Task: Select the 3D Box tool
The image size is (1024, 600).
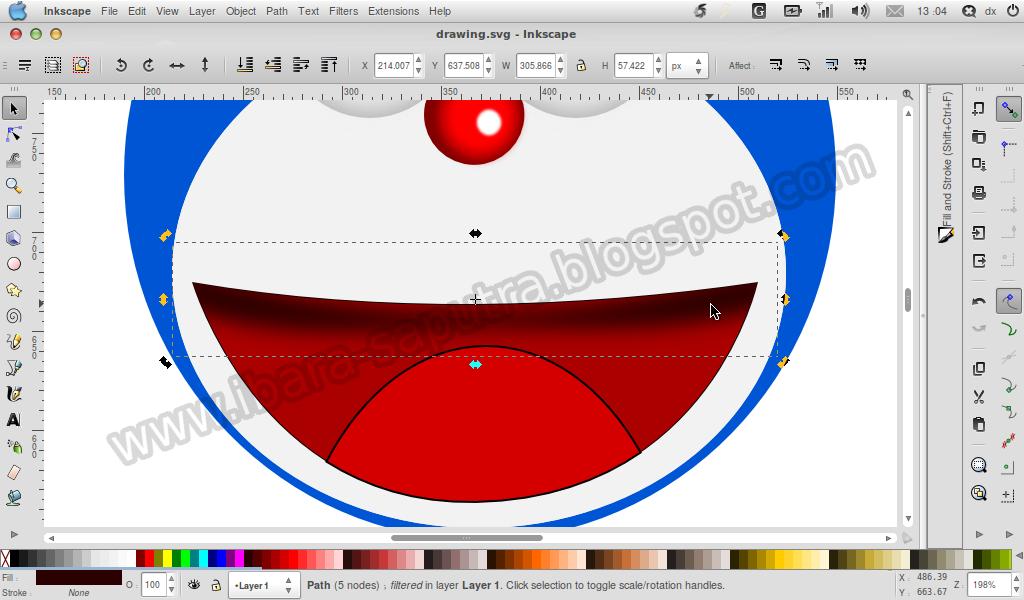Action: point(14,238)
